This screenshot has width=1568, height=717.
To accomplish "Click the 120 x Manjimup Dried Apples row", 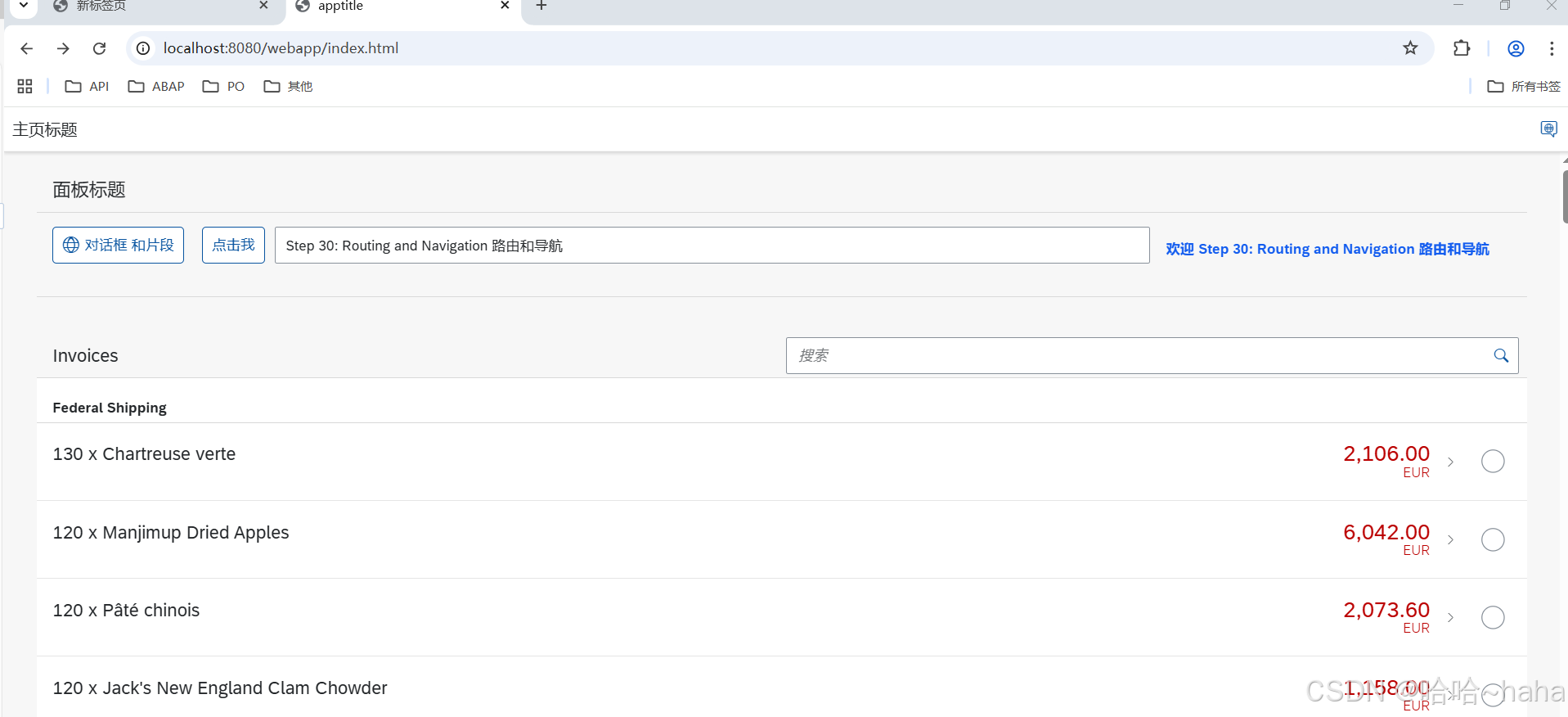I will click(x=781, y=539).
